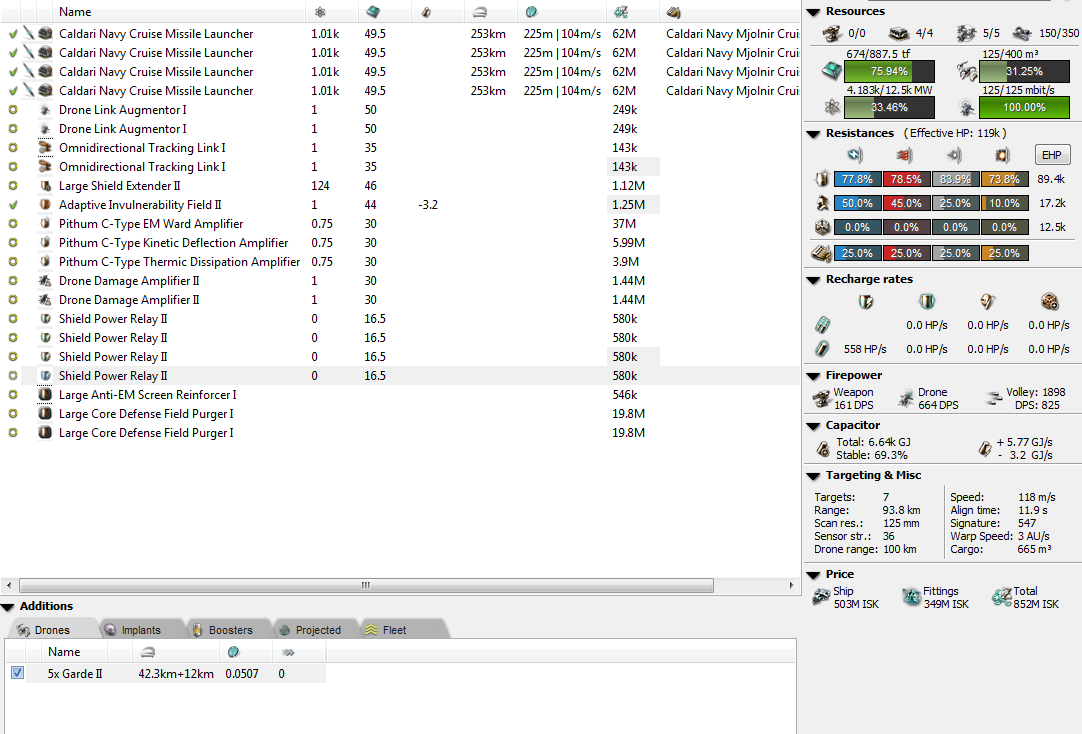Toggle state of first Drone Damage Amplifier II
The image size is (1082, 734).
pos(12,281)
